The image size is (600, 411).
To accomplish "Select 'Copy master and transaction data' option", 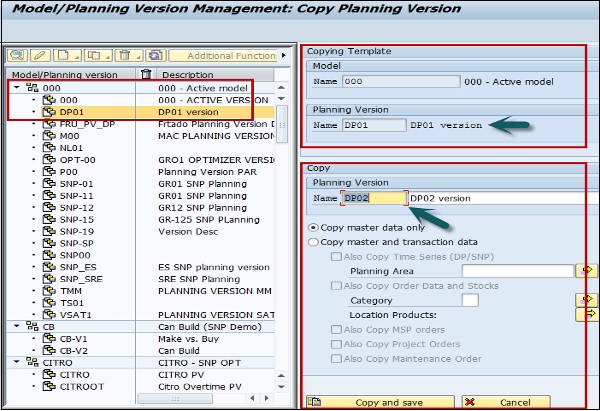I will tap(315, 242).
